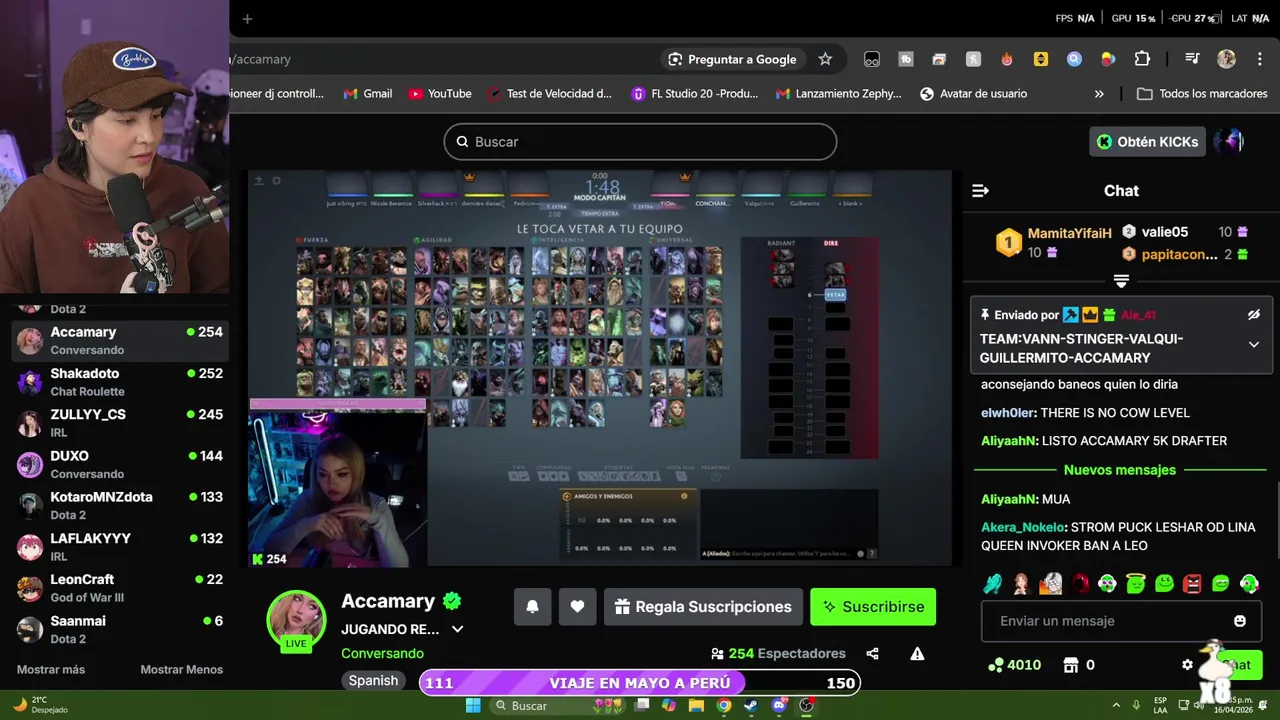Open LeonCraft channel in sidebar
This screenshot has width=1280, height=720.
pos(120,588)
